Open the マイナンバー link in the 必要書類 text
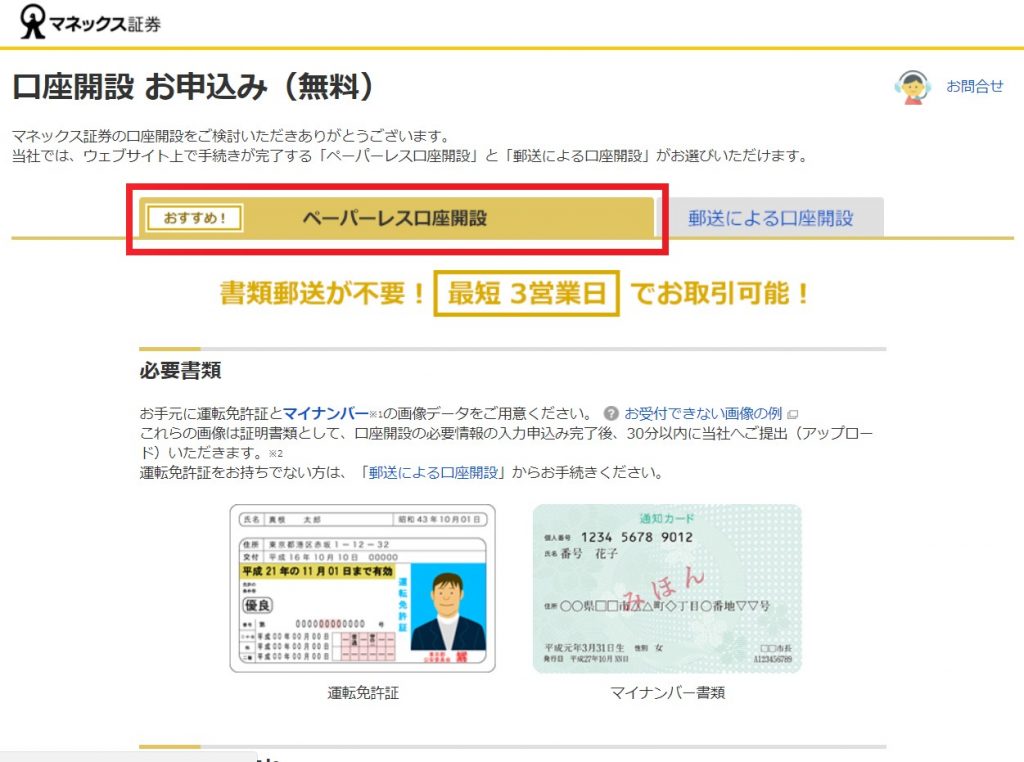1024x762 pixels. (x=326, y=413)
